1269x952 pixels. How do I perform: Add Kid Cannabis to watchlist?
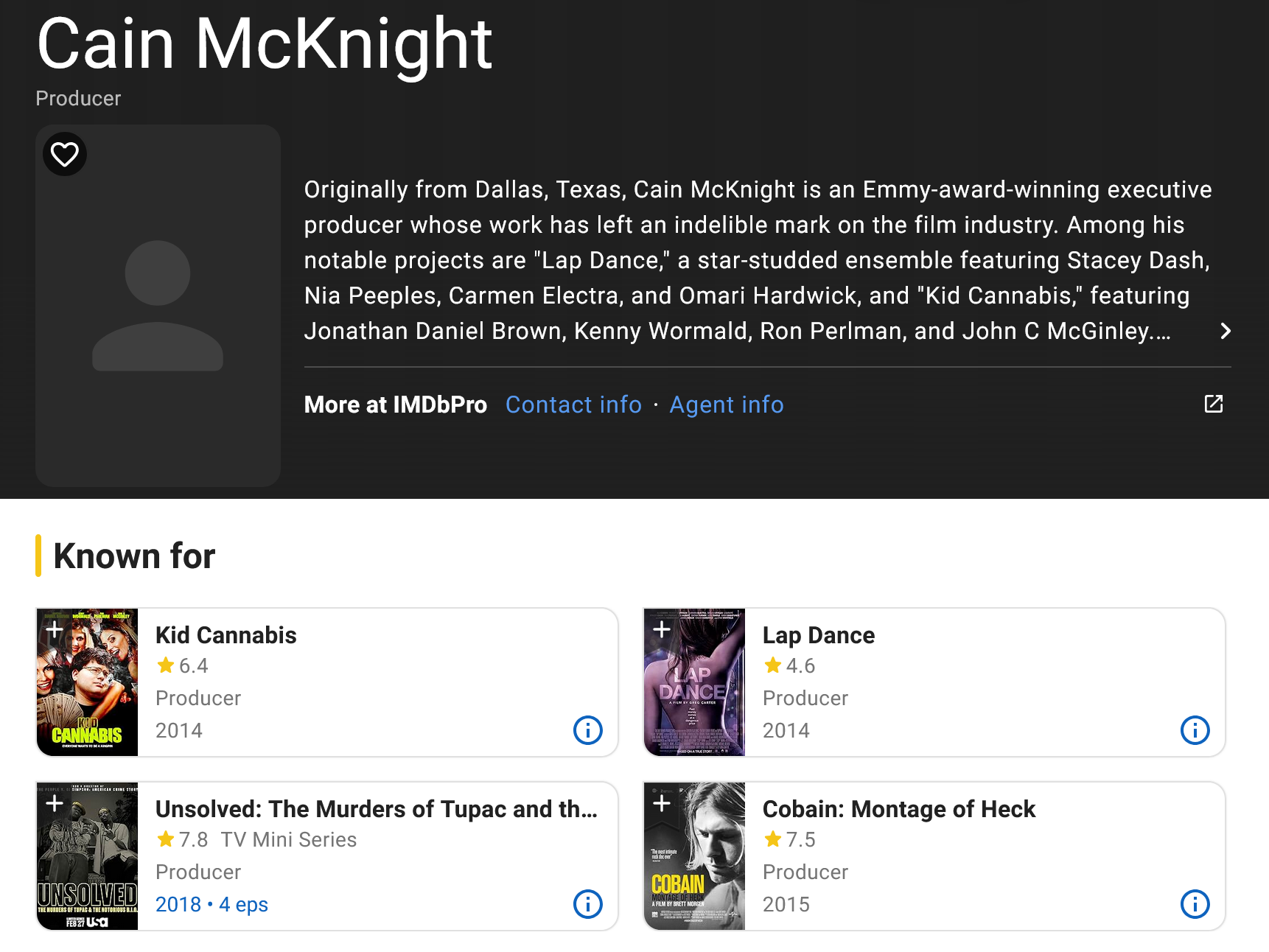55,629
